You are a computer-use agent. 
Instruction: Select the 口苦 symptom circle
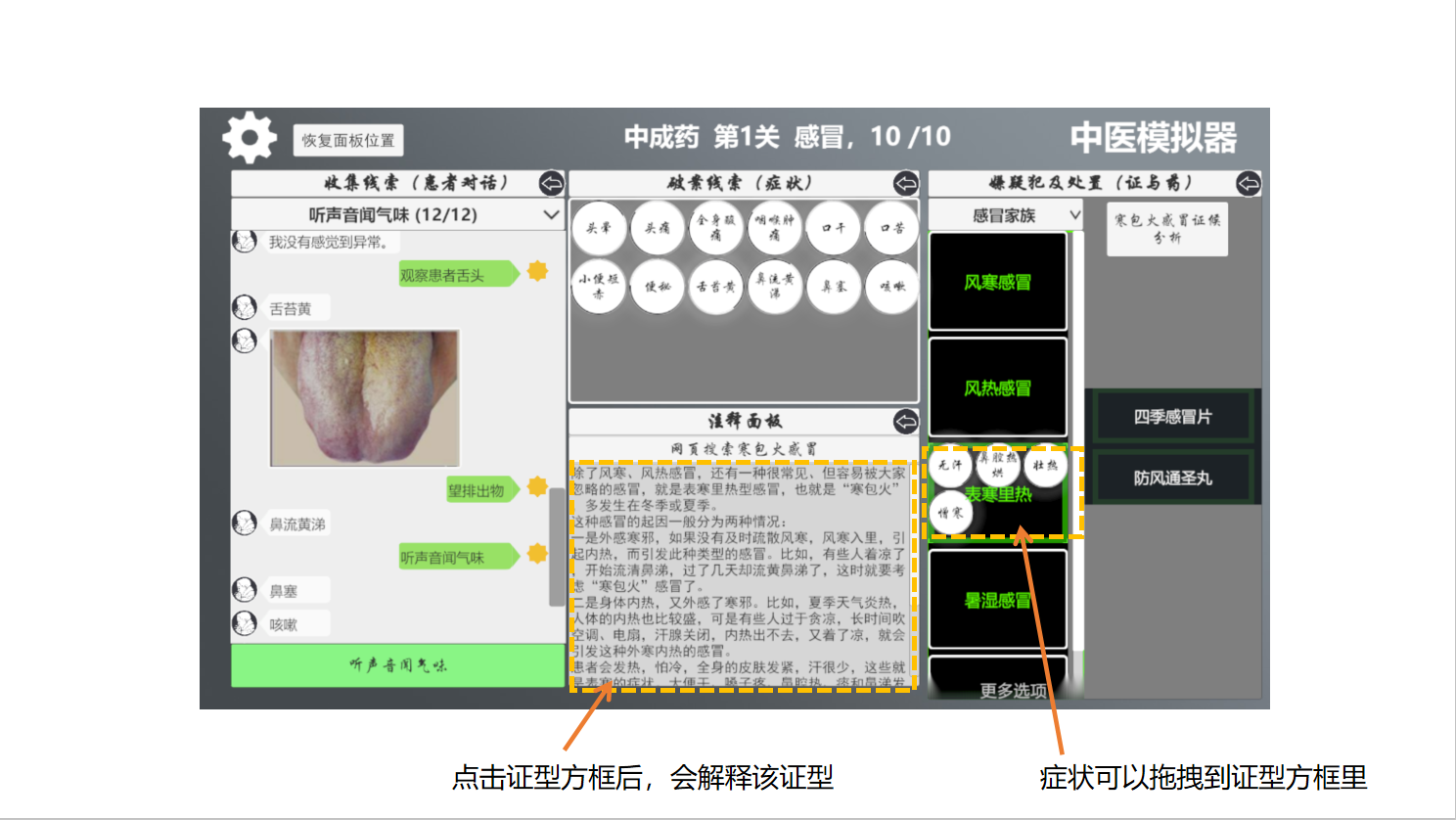pyautogui.click(x=891, y=227)
